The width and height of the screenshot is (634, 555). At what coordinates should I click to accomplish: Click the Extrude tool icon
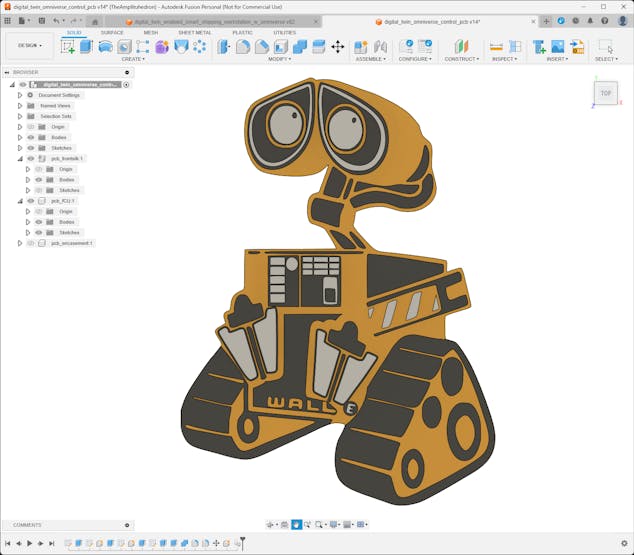tap(86, 46)
